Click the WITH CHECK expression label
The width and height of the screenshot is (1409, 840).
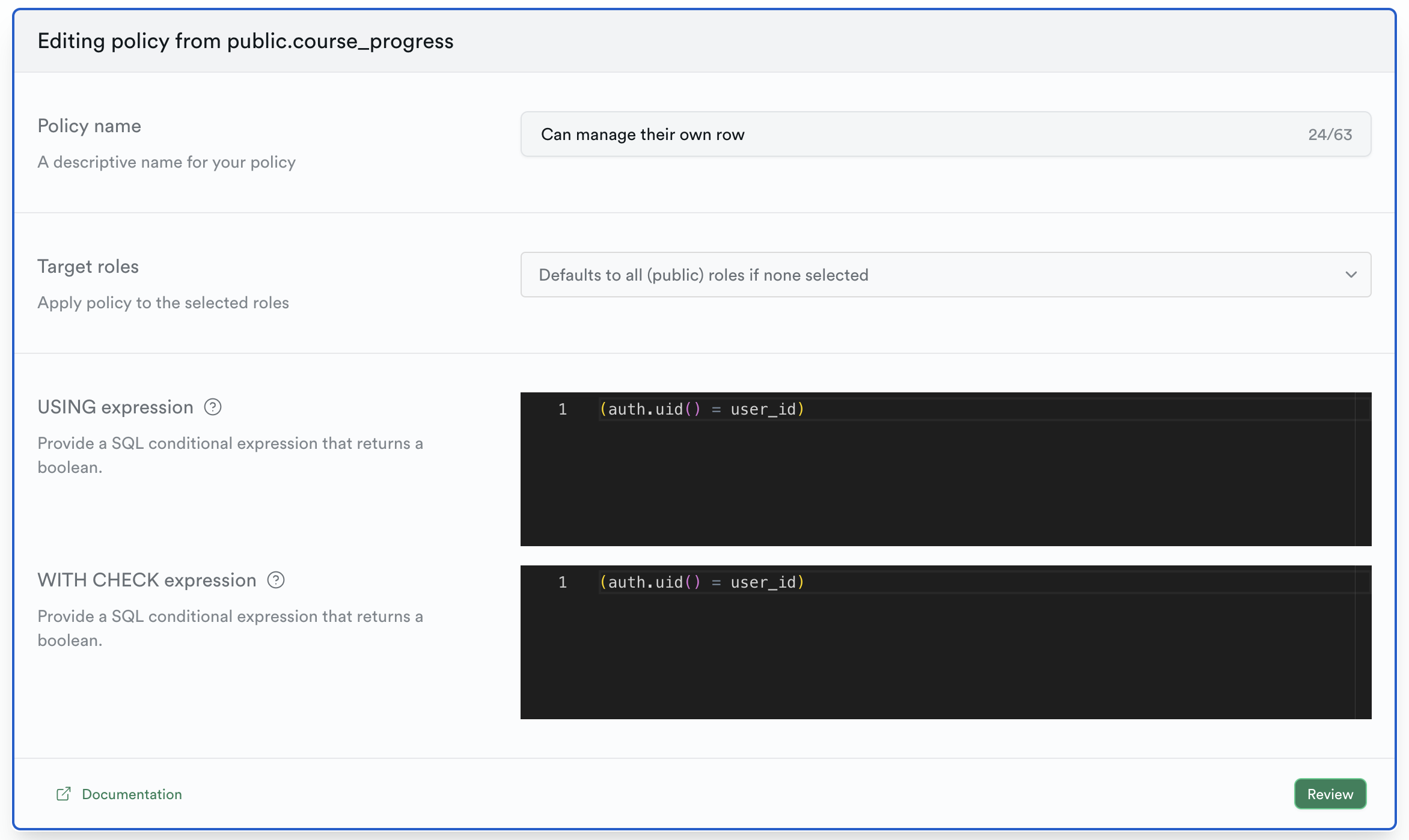[146, 580]
